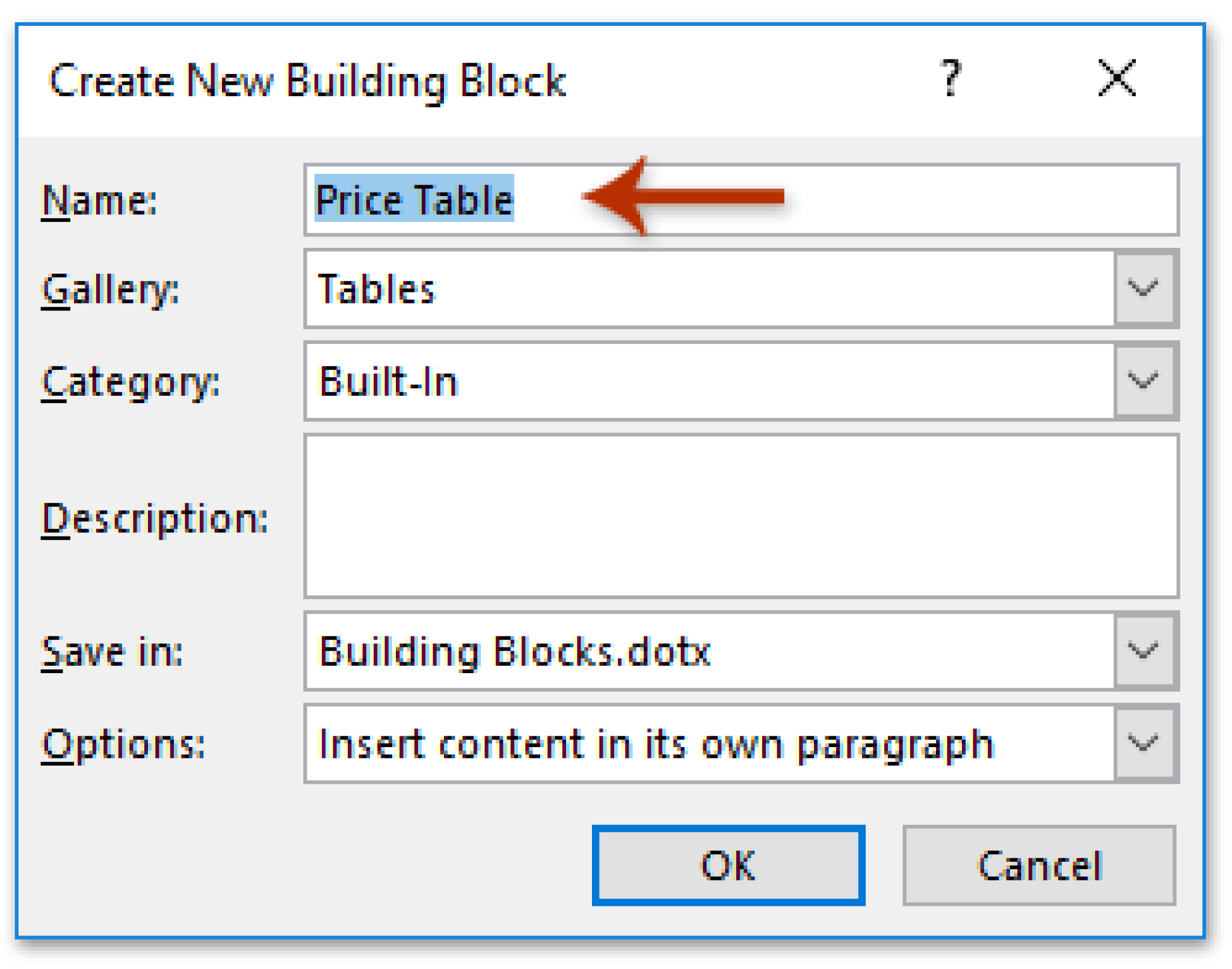Click the Name label

(x=99, y=200)
